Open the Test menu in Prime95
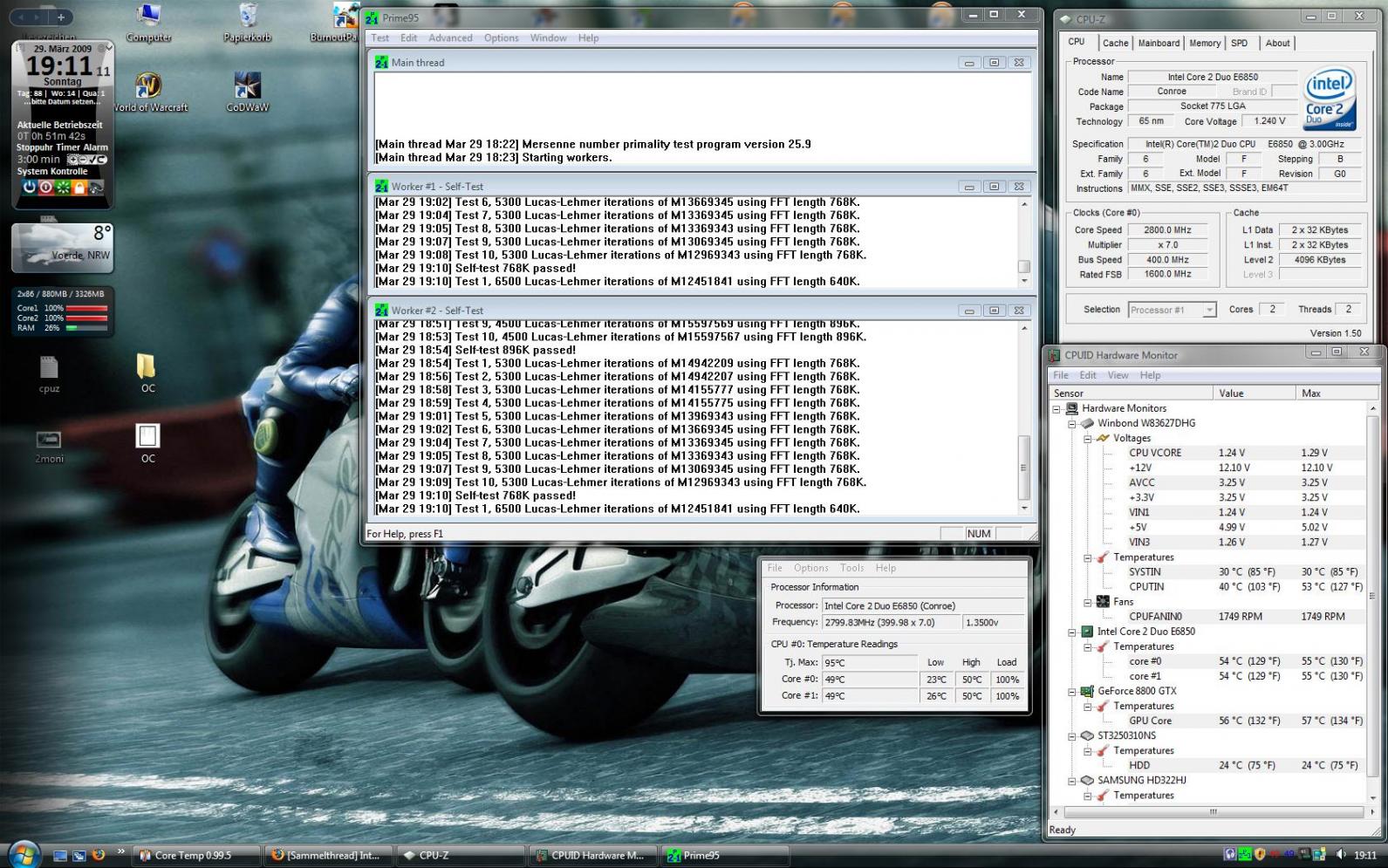 coord(380,38)
